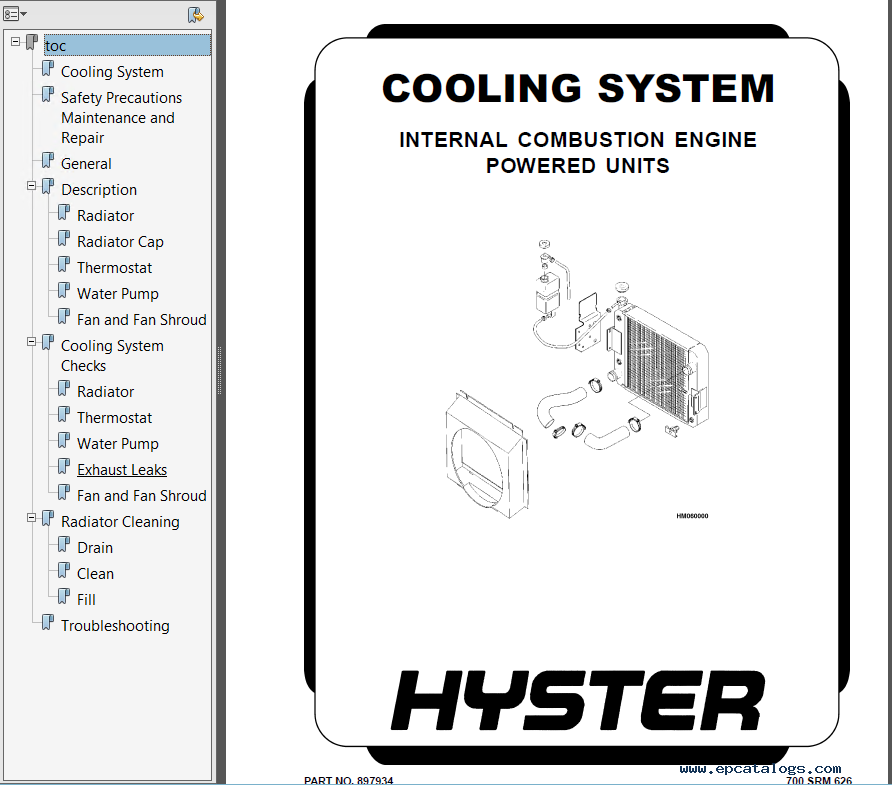Open Fan and Fan Shroud under Cooling System Checks
Viewport: 892px width, 785px height.
[142, 496]
